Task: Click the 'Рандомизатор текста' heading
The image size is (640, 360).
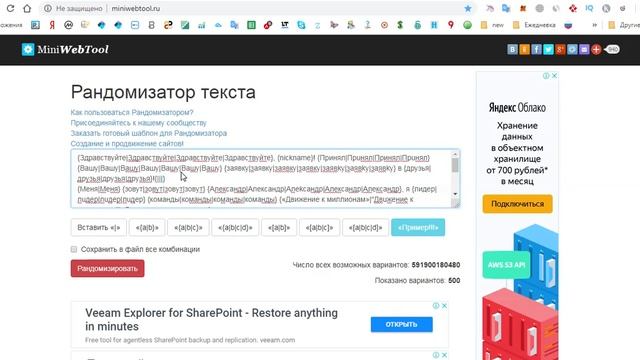Action: tap(163, 92)
